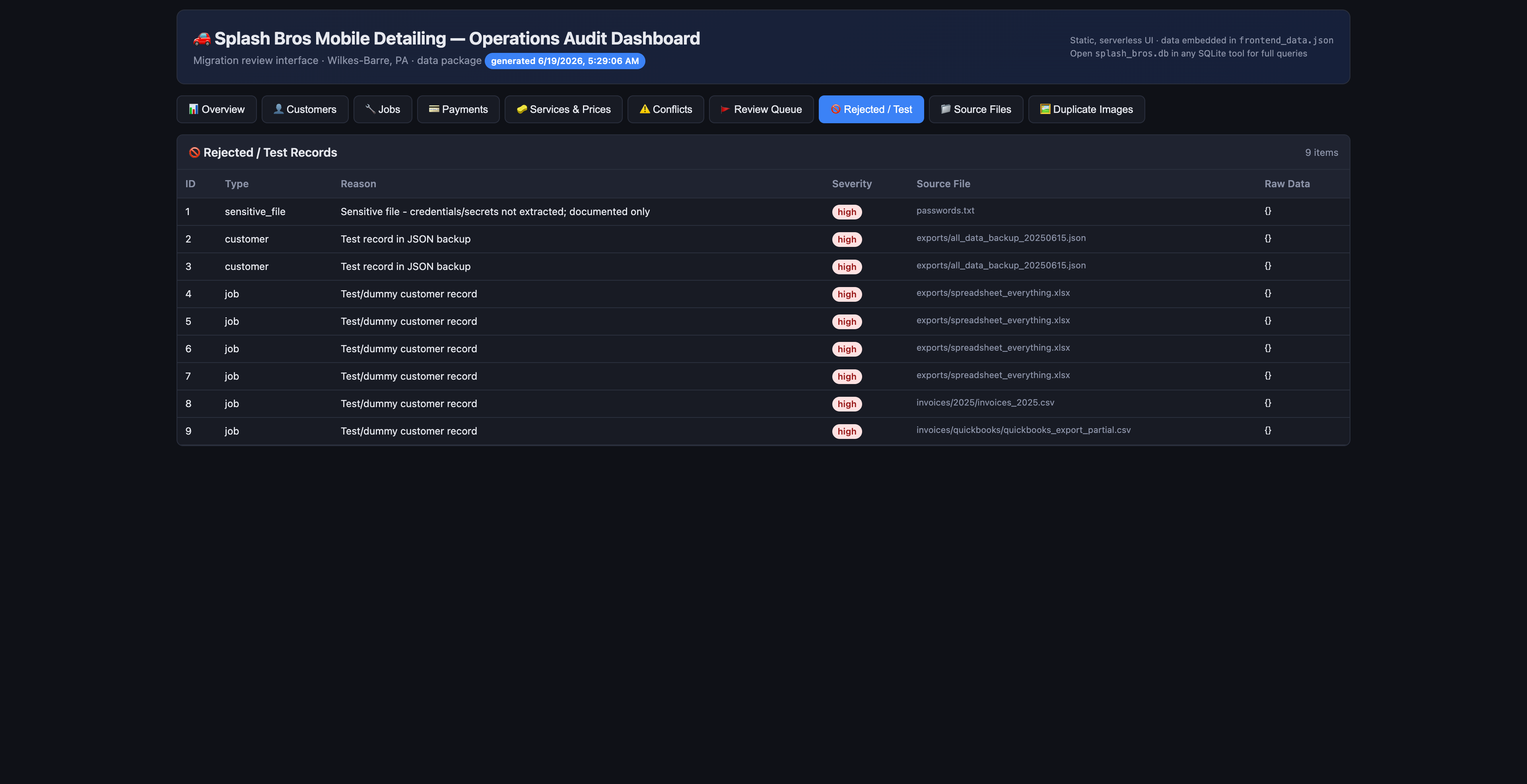1527x784 pixels.
Task: Click "Test/dummy customer record" in row 6
Action: (x=408, y=349)
